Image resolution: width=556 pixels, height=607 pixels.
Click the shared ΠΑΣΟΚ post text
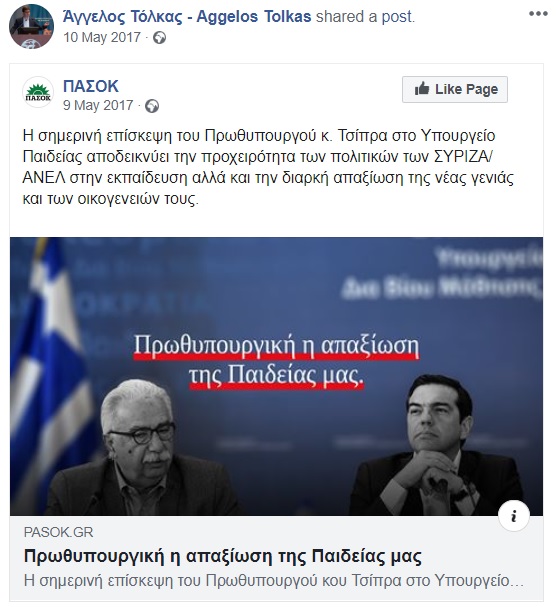coord(268,167)
